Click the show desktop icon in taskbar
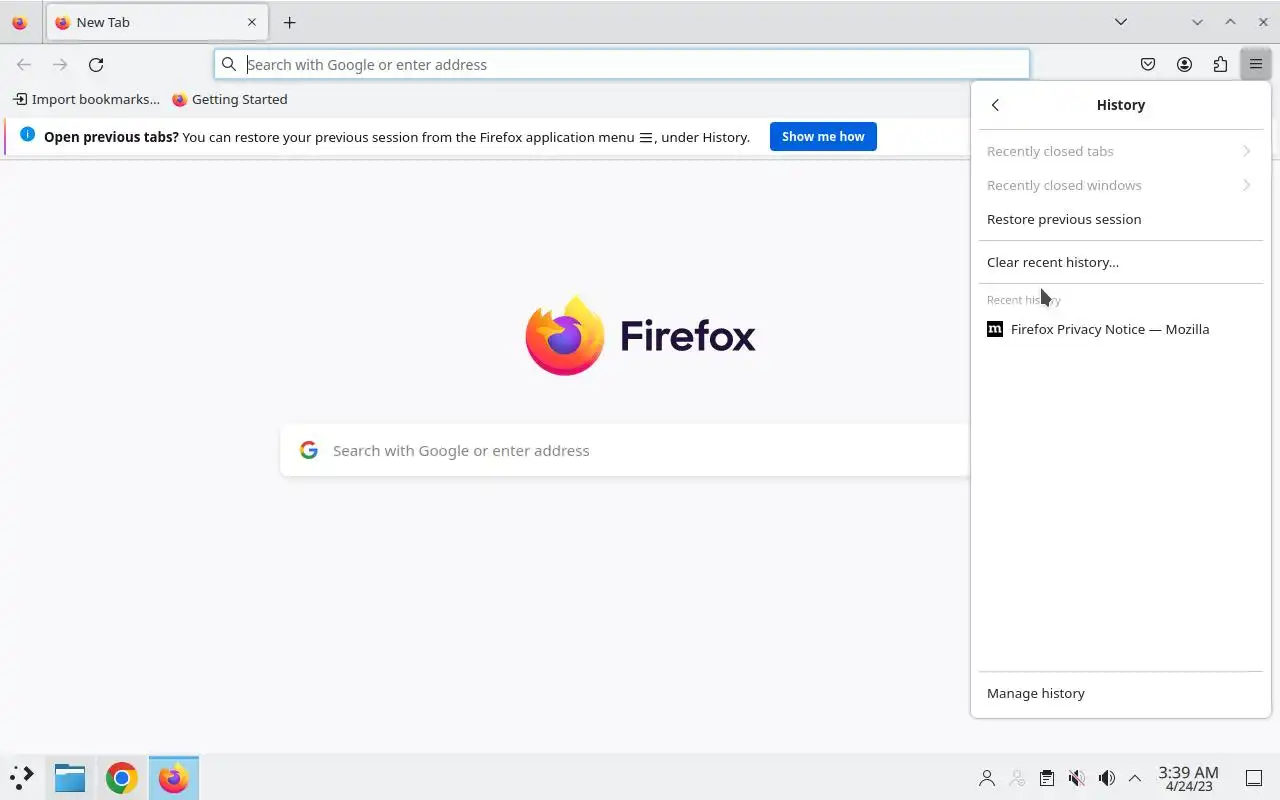 (x=1254, y=778)
